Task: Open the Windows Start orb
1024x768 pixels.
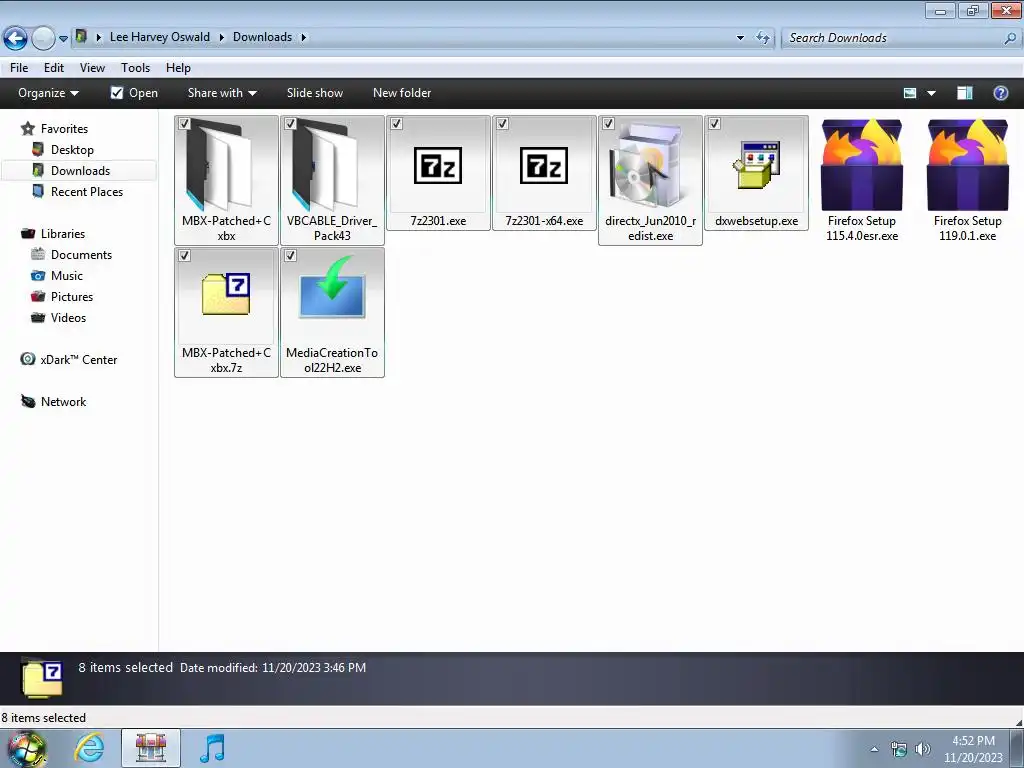Action: click(26, 749)
